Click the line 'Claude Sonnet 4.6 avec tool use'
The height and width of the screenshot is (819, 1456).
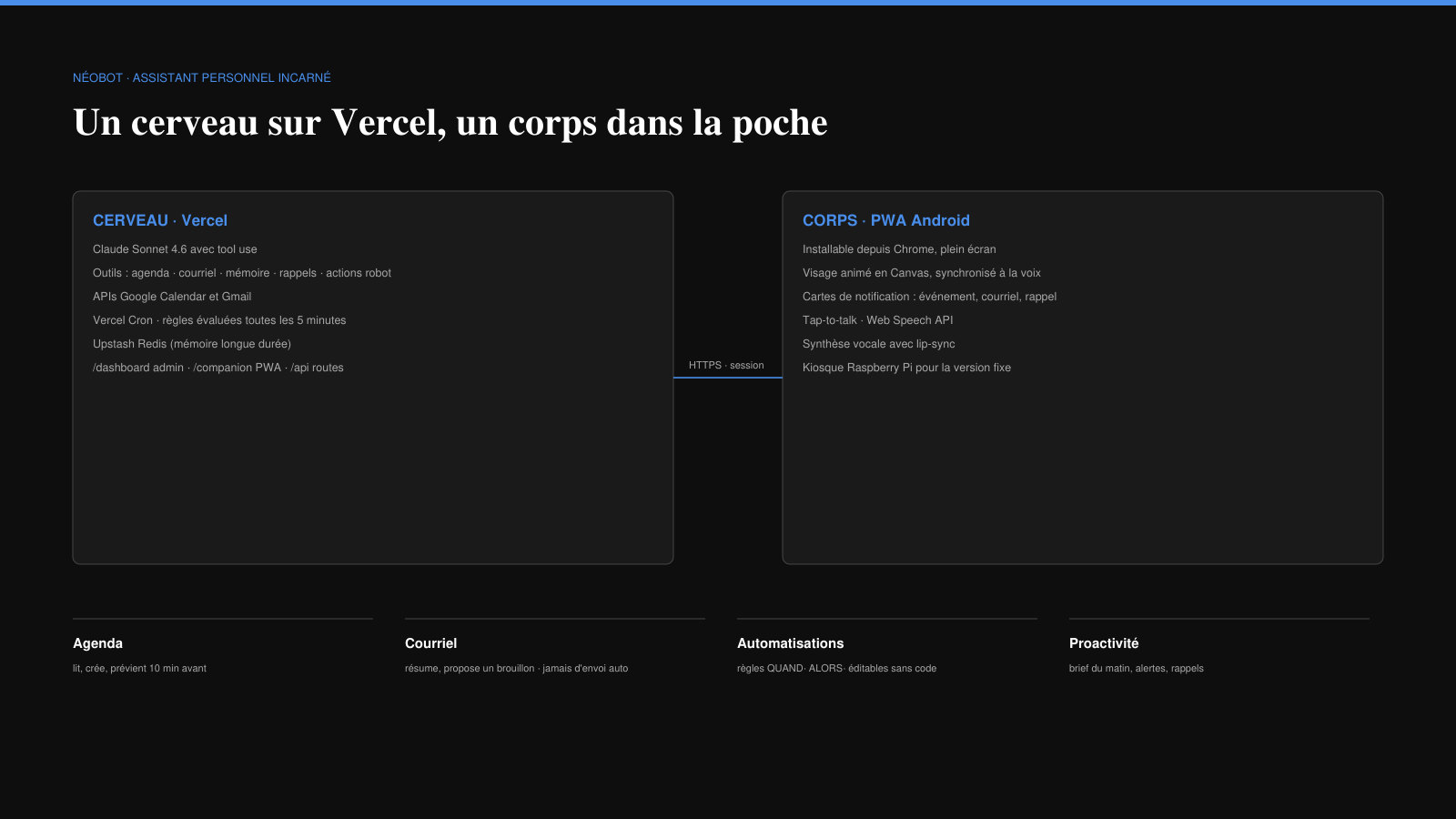175,249
